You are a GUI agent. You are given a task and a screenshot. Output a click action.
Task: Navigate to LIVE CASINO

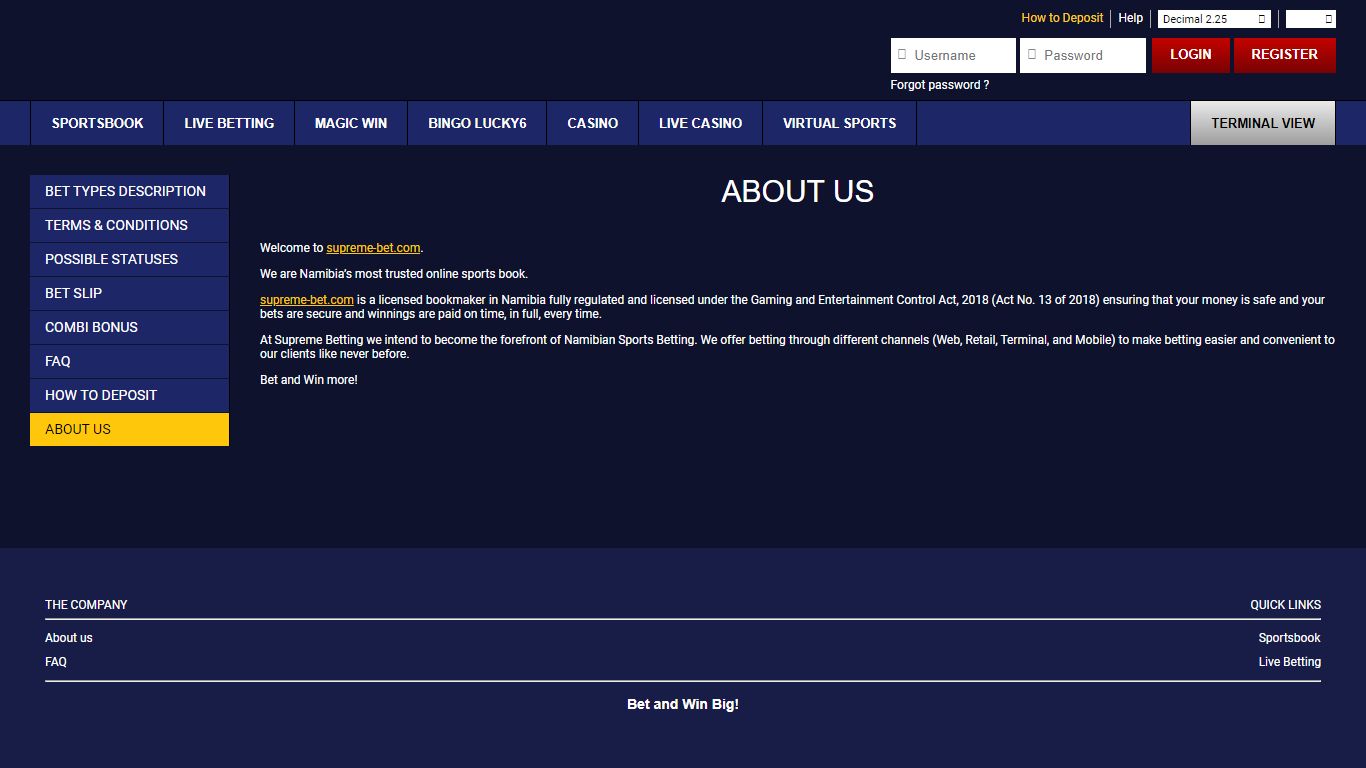(701, 123)
